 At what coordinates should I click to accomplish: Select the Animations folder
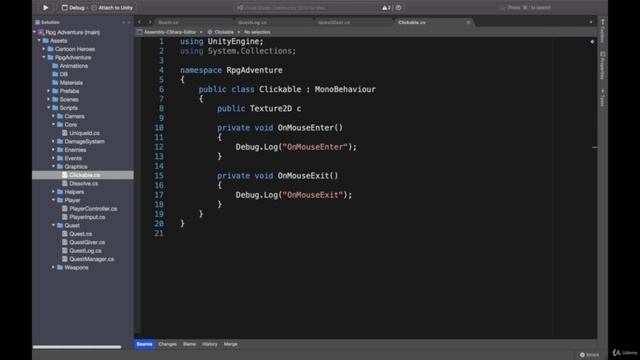coord(70,66)
